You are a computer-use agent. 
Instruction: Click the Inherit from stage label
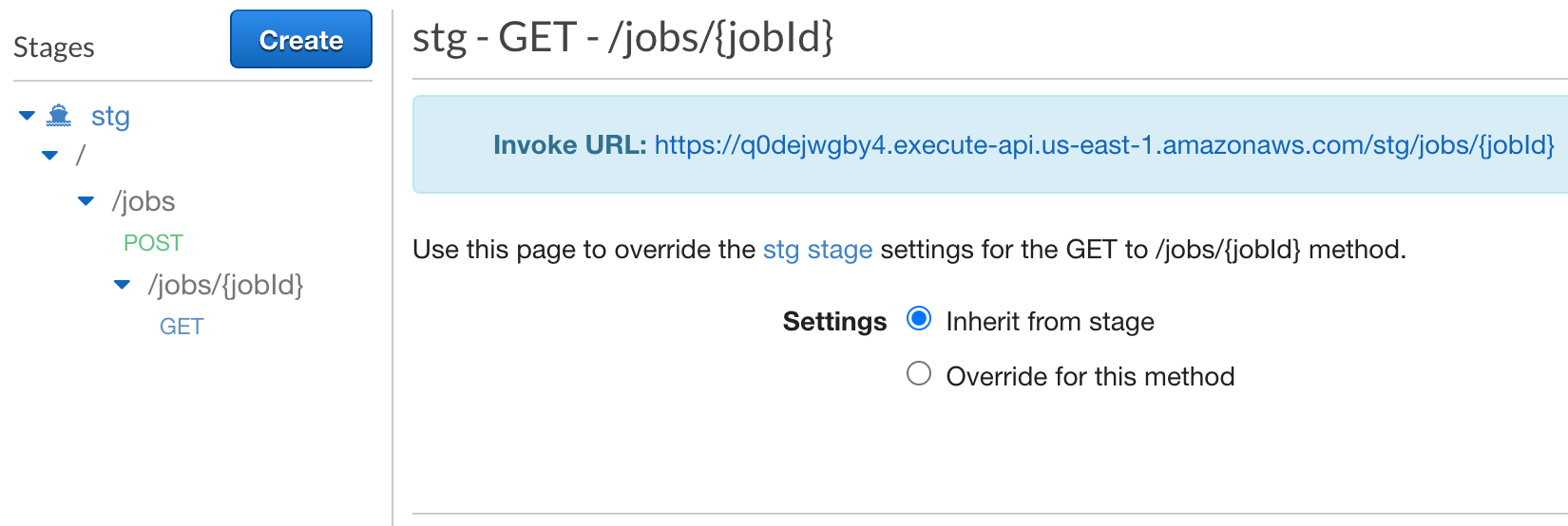tap(1050, 322)
